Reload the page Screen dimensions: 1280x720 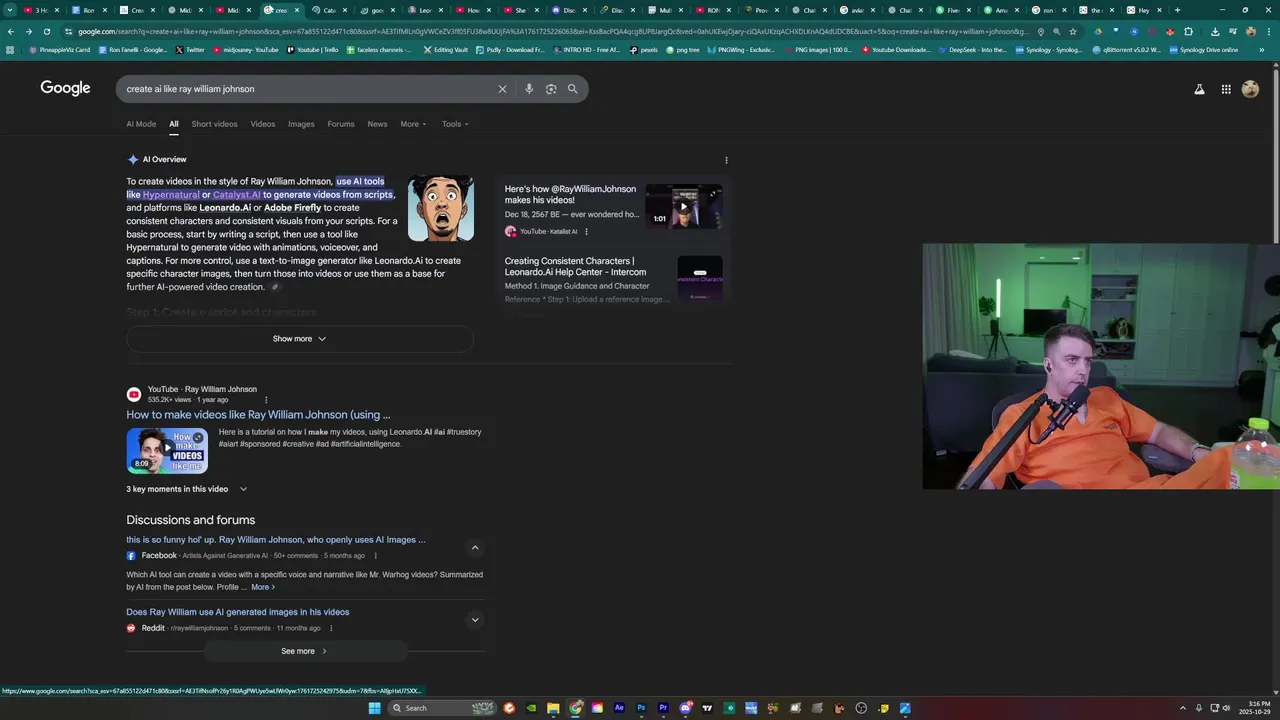46,31
